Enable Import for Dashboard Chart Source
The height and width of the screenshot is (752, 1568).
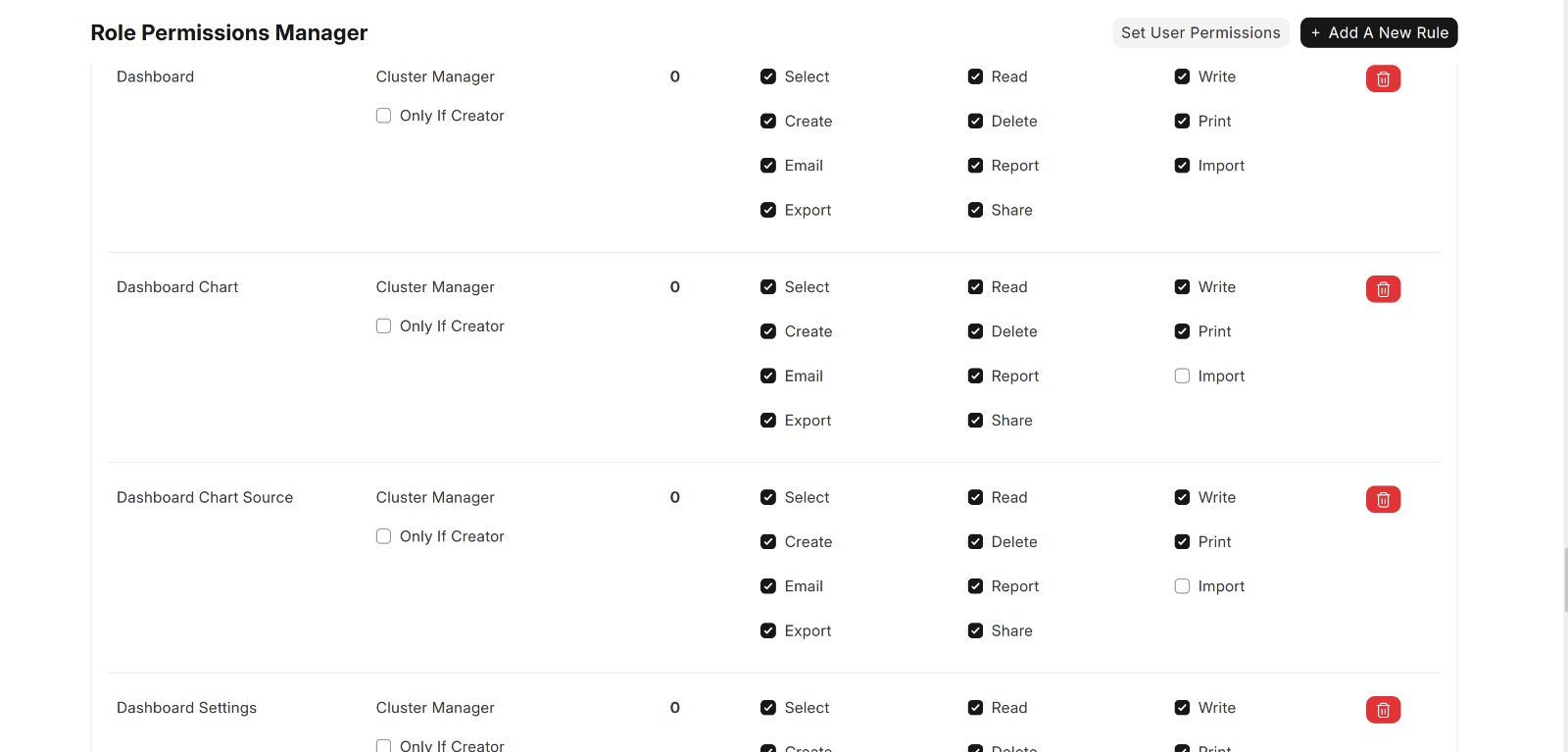1182,586
